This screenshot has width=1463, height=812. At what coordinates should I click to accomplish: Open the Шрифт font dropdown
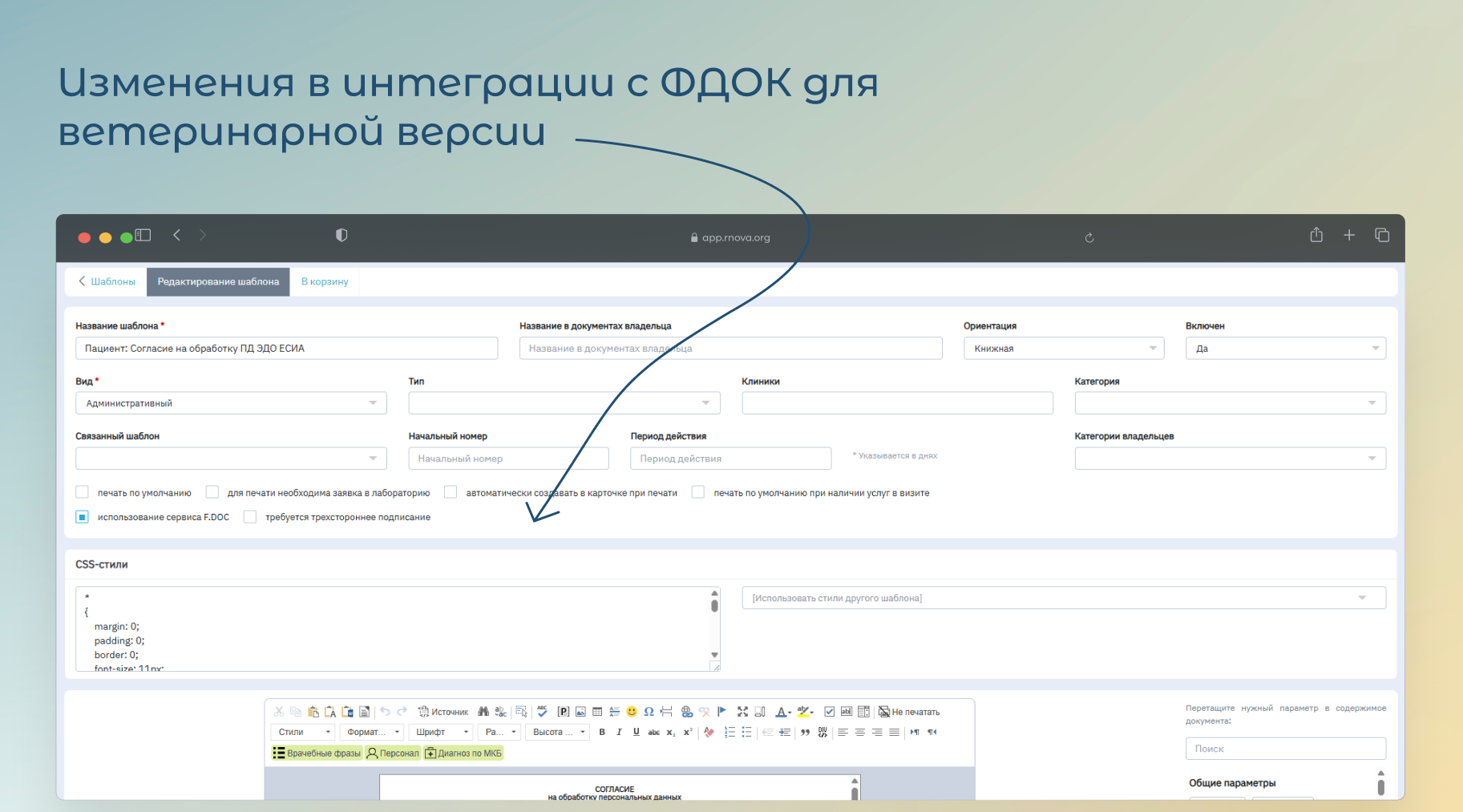pos(442,732)
